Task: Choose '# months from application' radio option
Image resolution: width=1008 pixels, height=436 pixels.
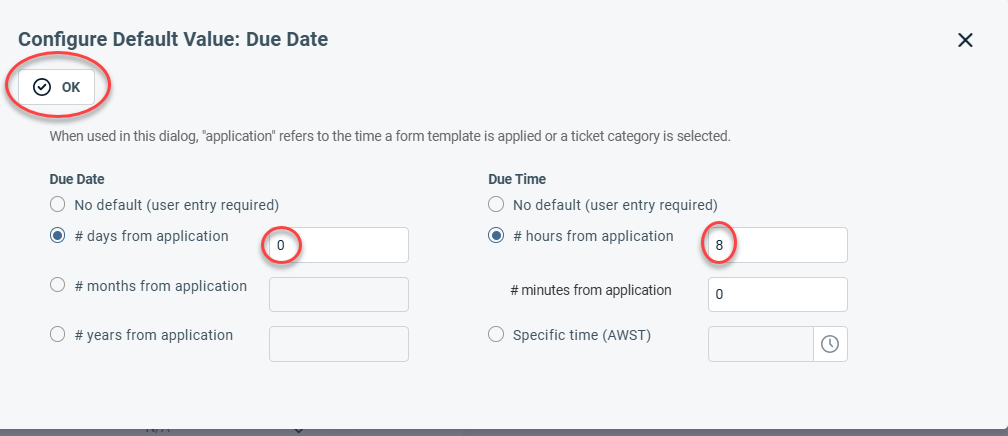Action: tap(58, 286)
